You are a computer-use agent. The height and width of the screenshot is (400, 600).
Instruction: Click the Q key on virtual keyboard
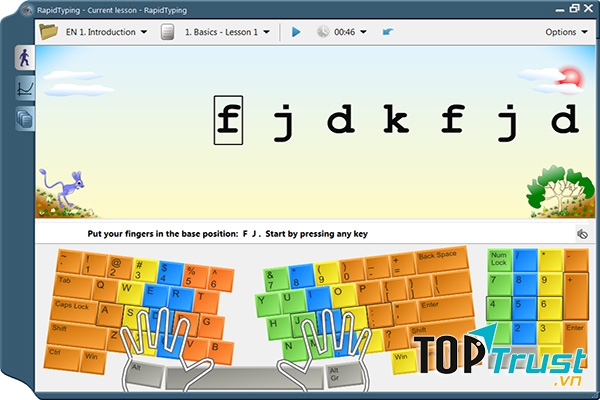click(x=104, y=289)
